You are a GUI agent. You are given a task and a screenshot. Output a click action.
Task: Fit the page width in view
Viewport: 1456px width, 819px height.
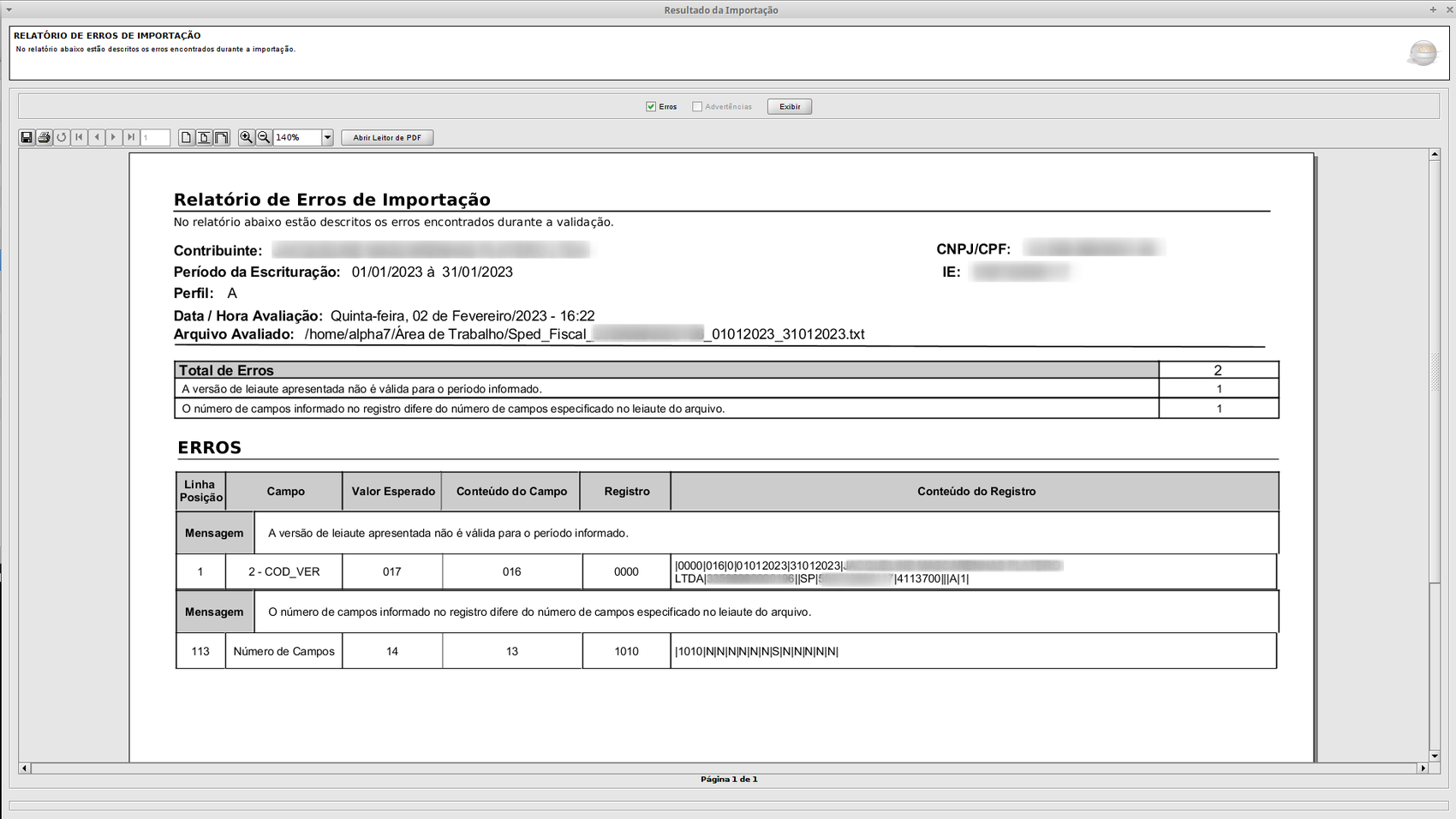(x=221, y=137)
